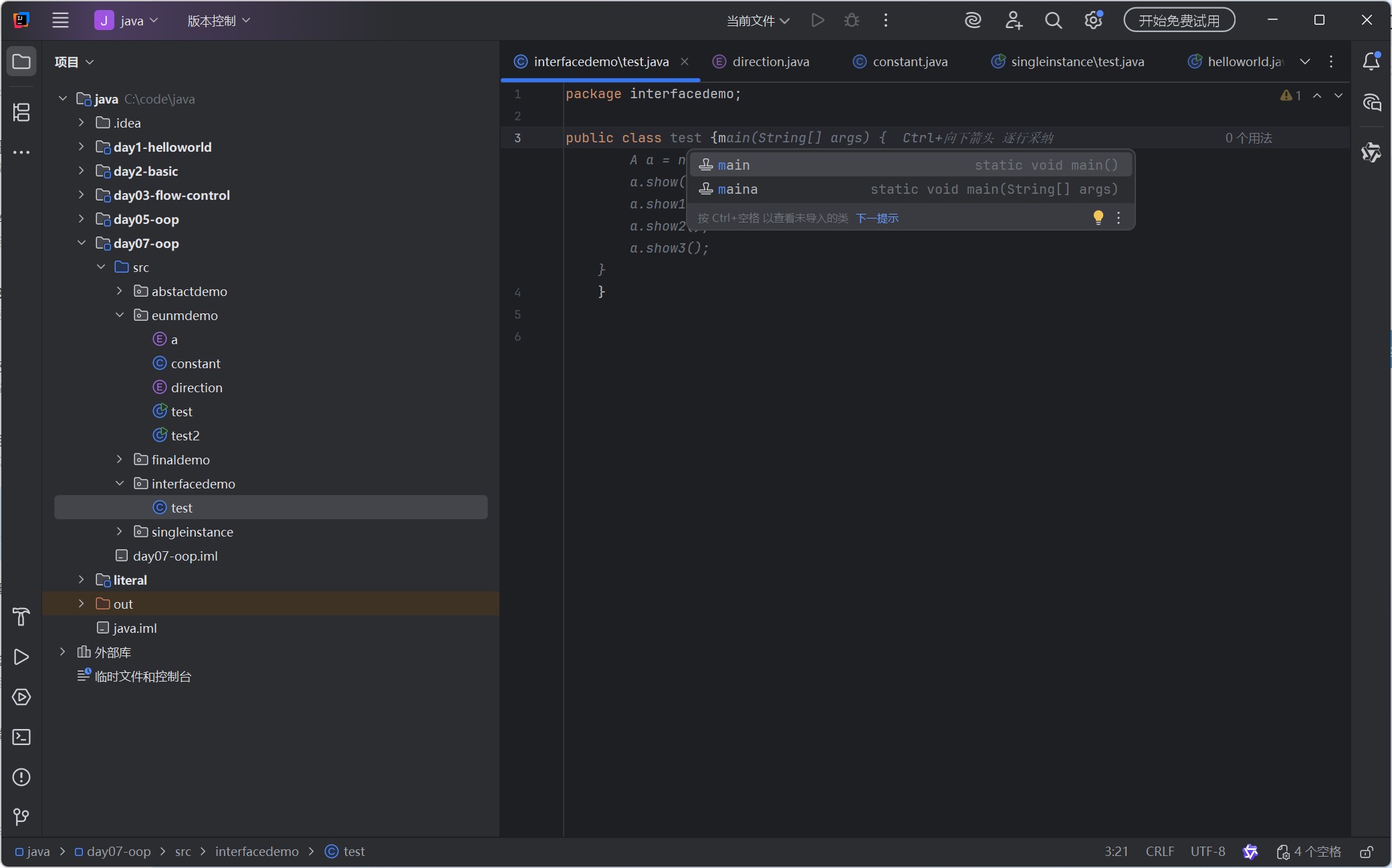Click the 开始免费试用 button
This screenshot has width=1392, height=868.
click(x=1179, y=21)
